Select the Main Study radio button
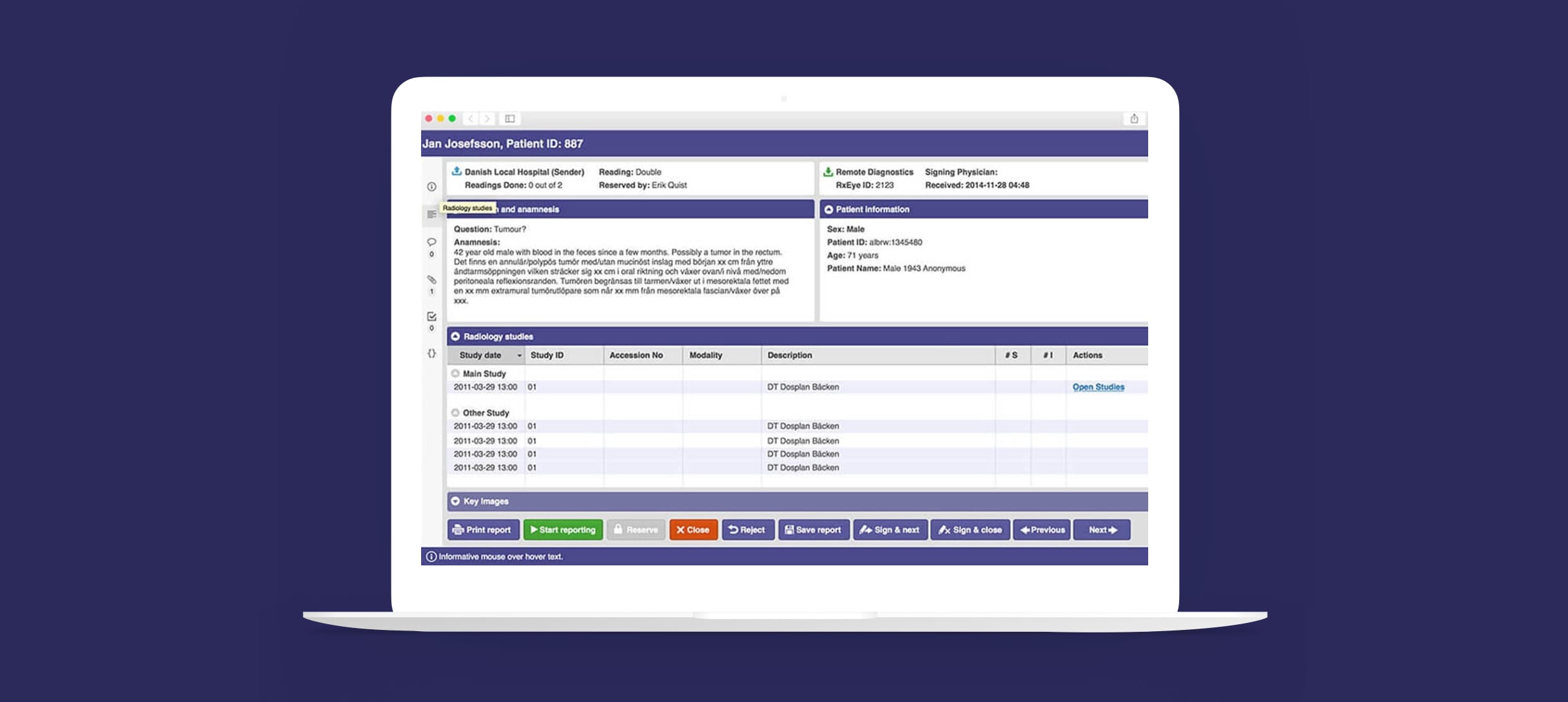Screen dimensions: 1568x702 click(x=455, y=373)
